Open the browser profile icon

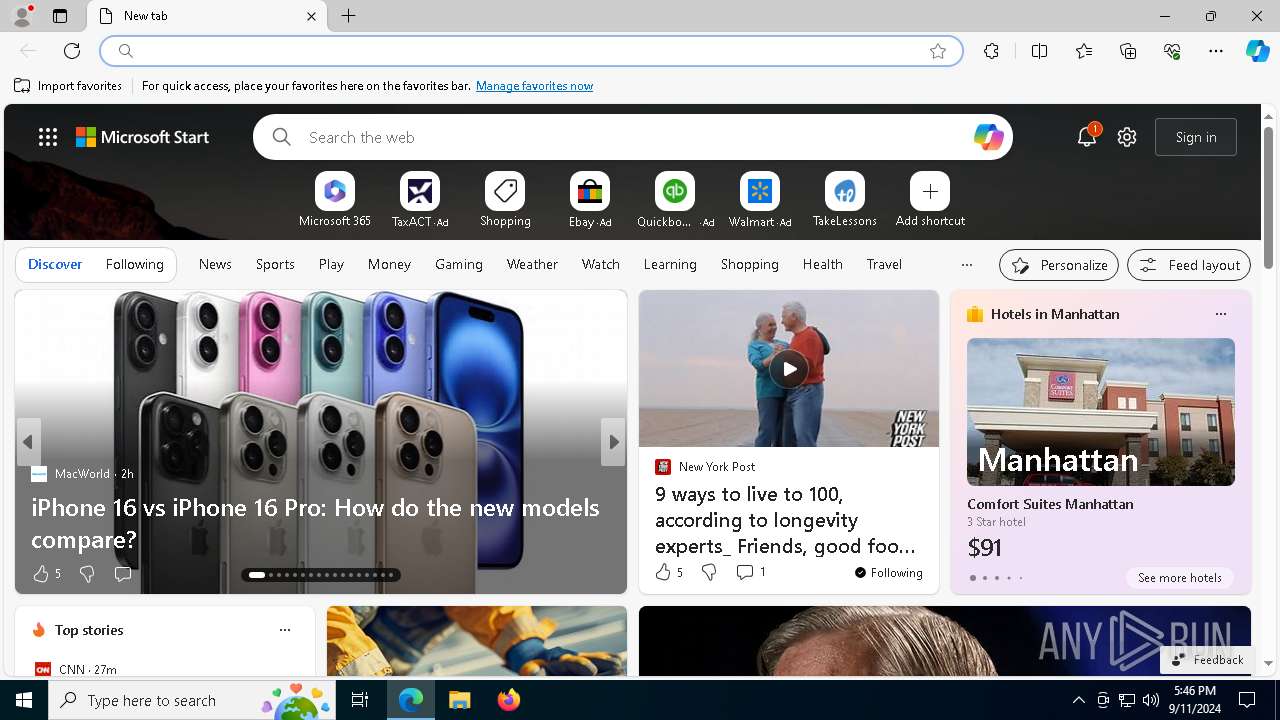(x=22, y=16)
